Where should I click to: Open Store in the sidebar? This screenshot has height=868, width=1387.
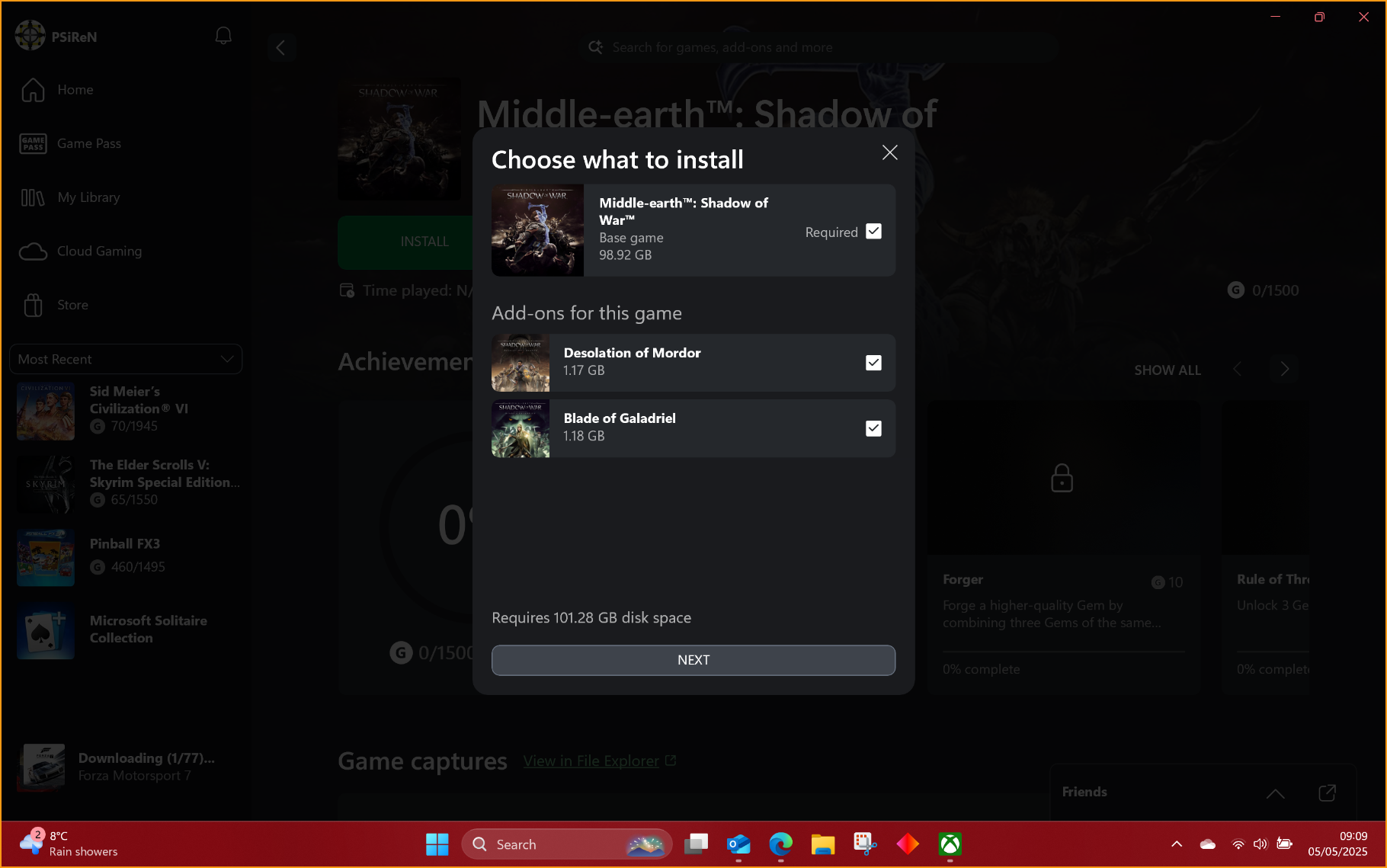pos(72,305)
